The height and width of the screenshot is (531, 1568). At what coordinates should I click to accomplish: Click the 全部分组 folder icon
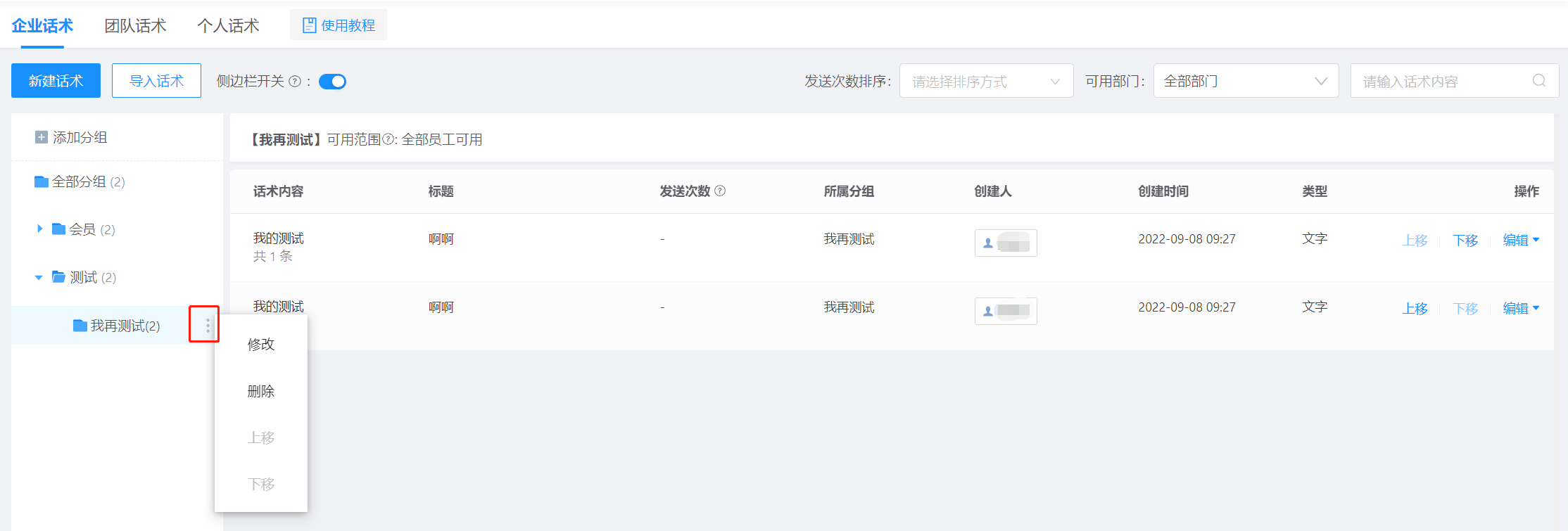coord(42,182)
